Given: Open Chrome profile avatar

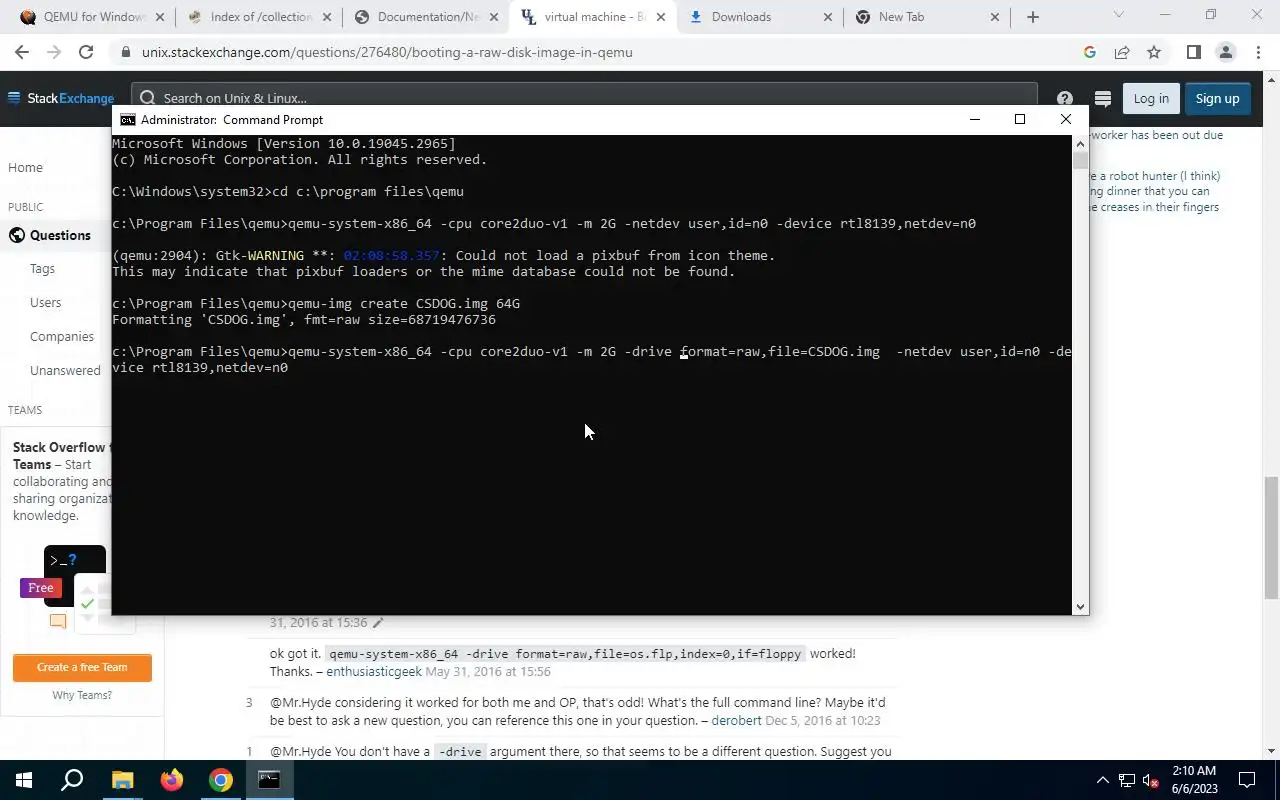Looking at the screenshot, I should tap(1225, 52).
